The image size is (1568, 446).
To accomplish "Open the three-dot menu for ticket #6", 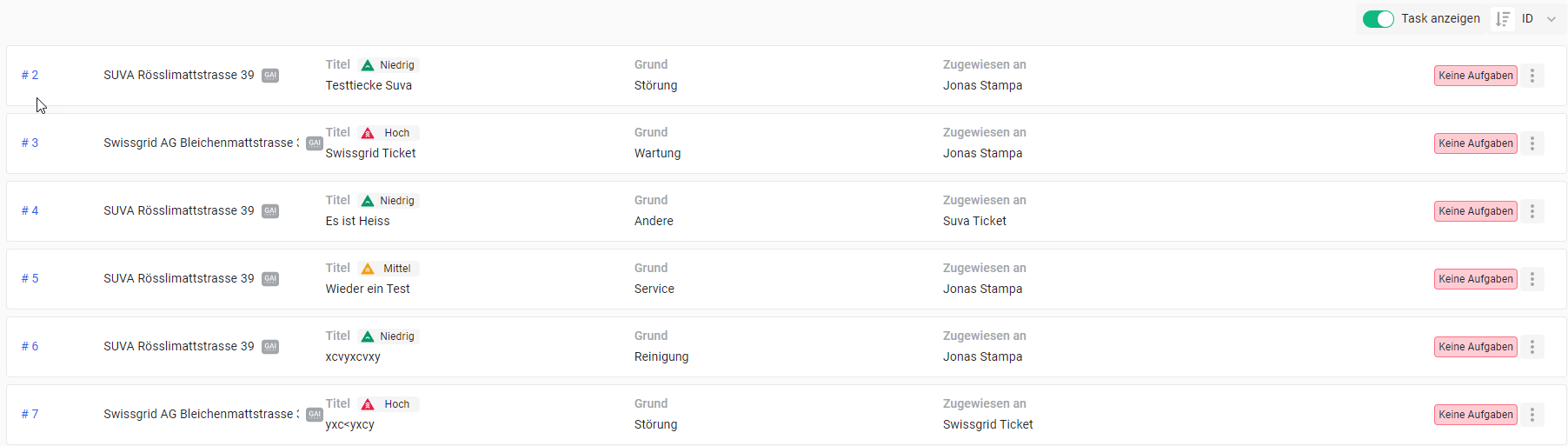I will pos(1532,347).
